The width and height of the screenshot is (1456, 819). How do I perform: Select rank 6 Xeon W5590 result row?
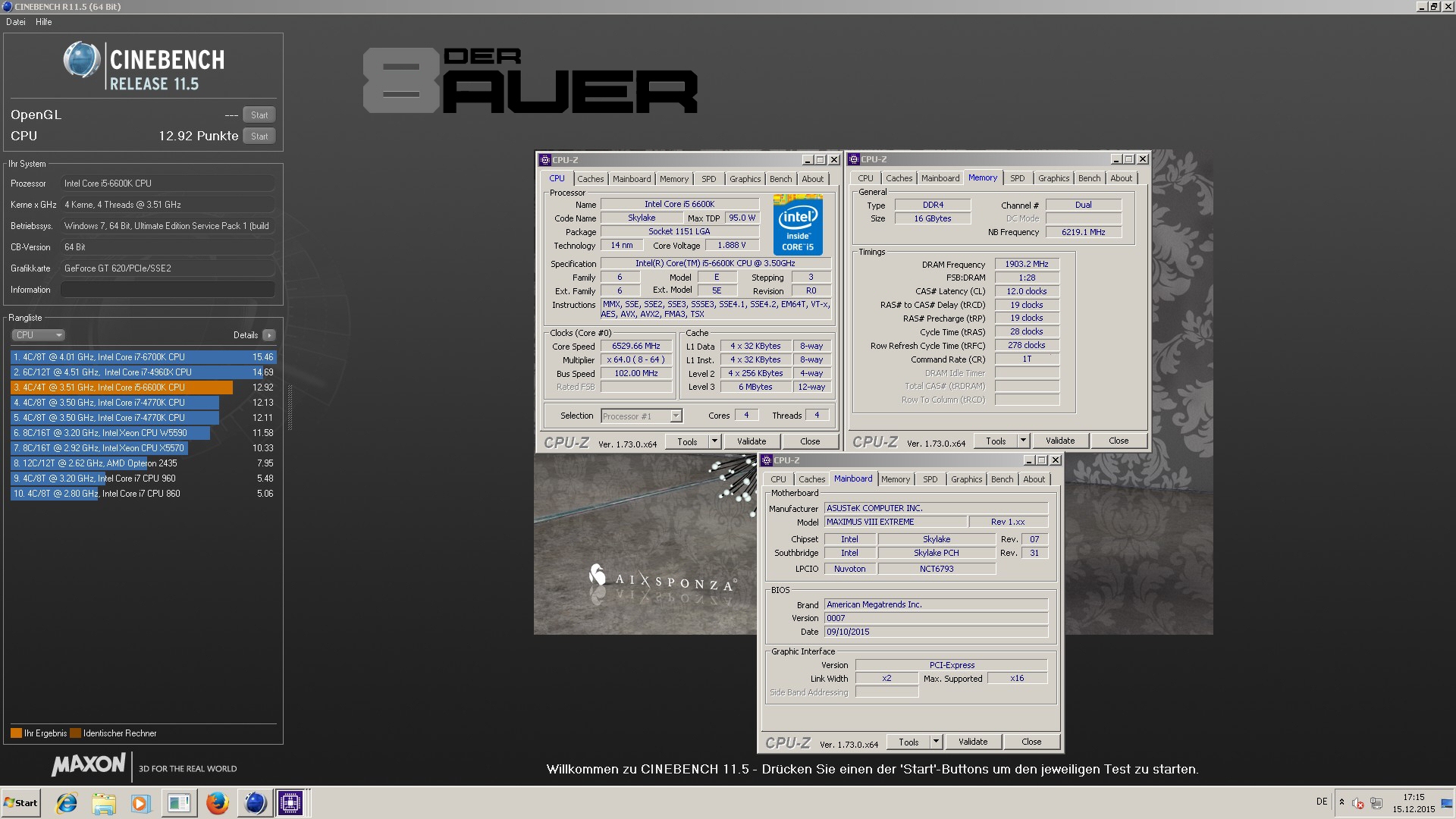(x=143, y=433)
